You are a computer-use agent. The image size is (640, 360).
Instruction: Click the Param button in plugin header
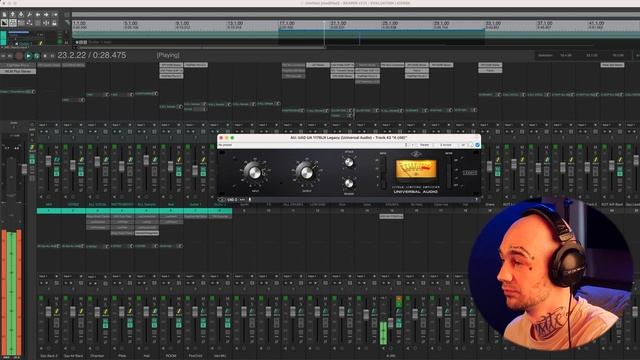[425, 145]
